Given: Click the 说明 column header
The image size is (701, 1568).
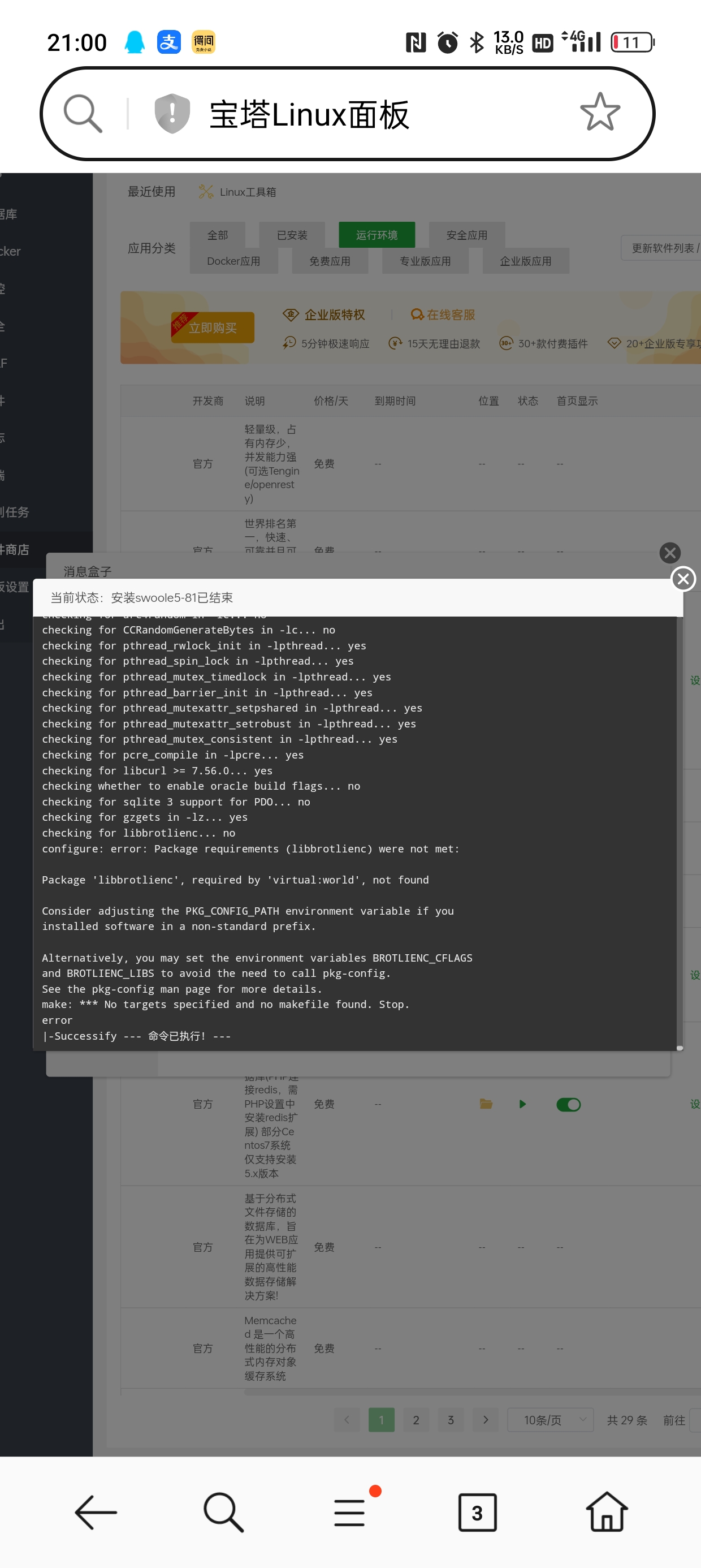Looking at the screenshot, I should tap(254, 401).
